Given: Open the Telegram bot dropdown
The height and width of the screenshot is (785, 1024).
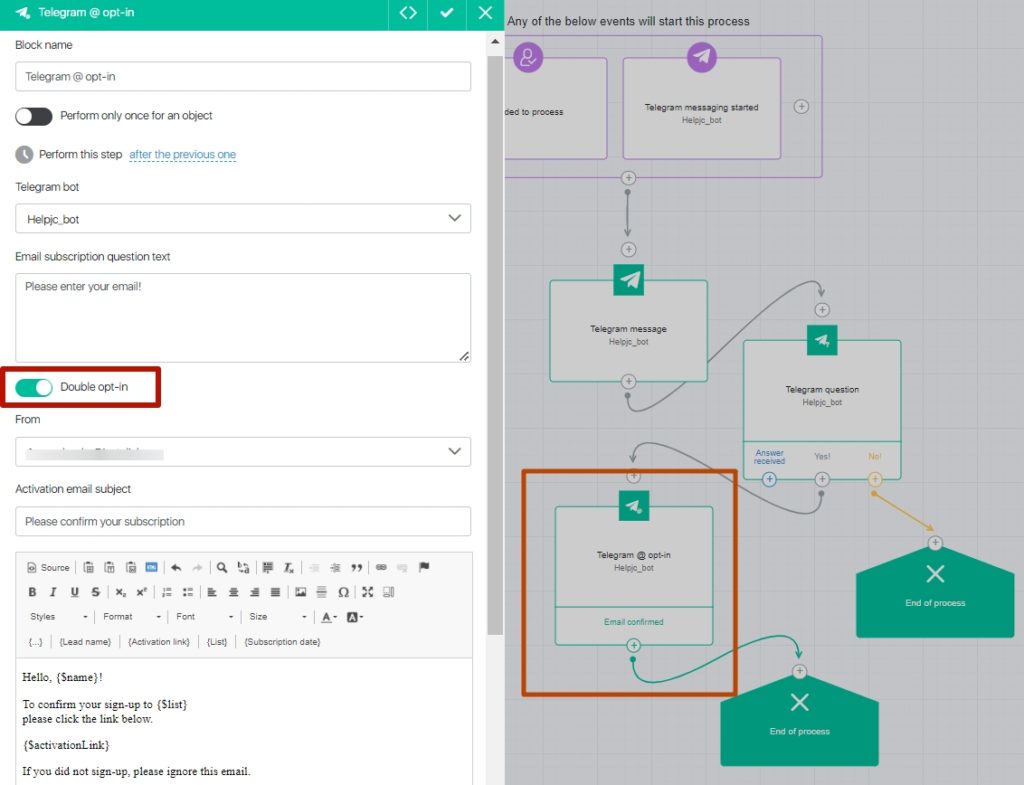Looking at the screenshot, I should coord(243,219).
